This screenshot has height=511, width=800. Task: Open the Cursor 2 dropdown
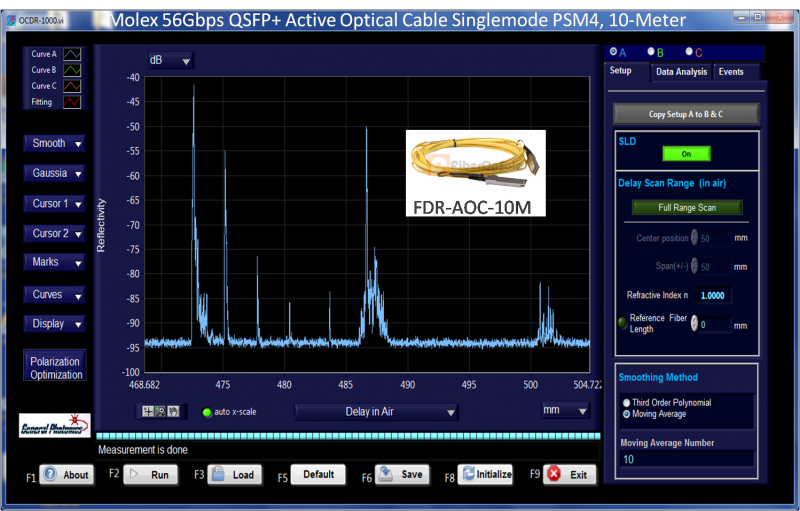click(x=55, y=233)
